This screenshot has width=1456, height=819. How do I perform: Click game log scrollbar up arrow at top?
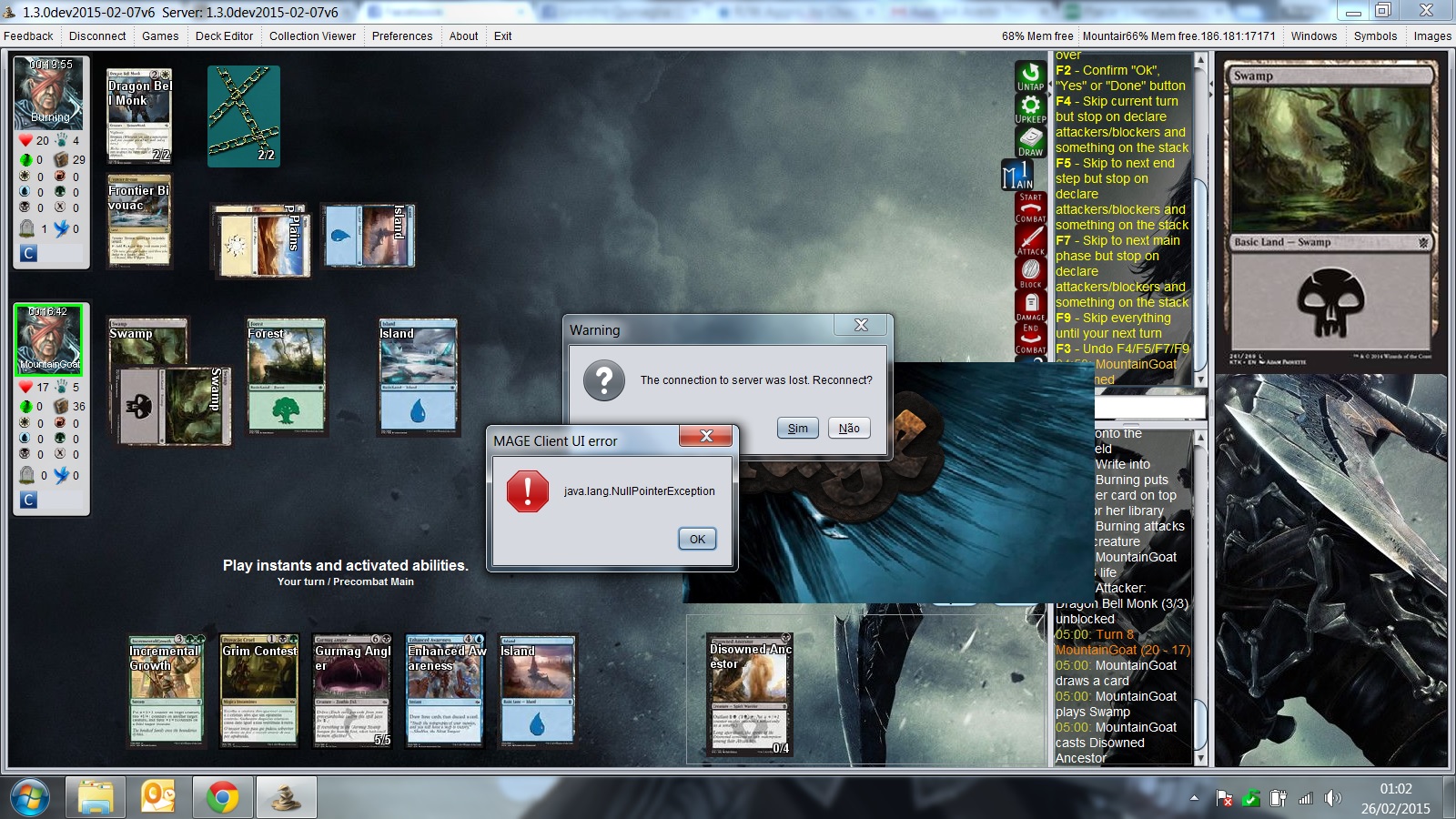coord(1200,60)
